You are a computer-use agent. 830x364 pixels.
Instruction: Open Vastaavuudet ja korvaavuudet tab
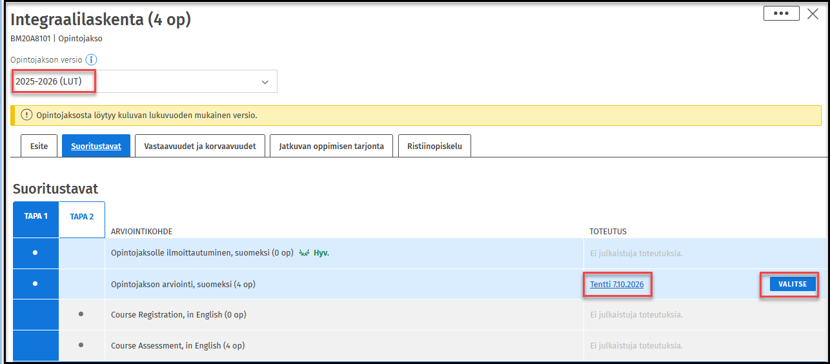[200, 146]
